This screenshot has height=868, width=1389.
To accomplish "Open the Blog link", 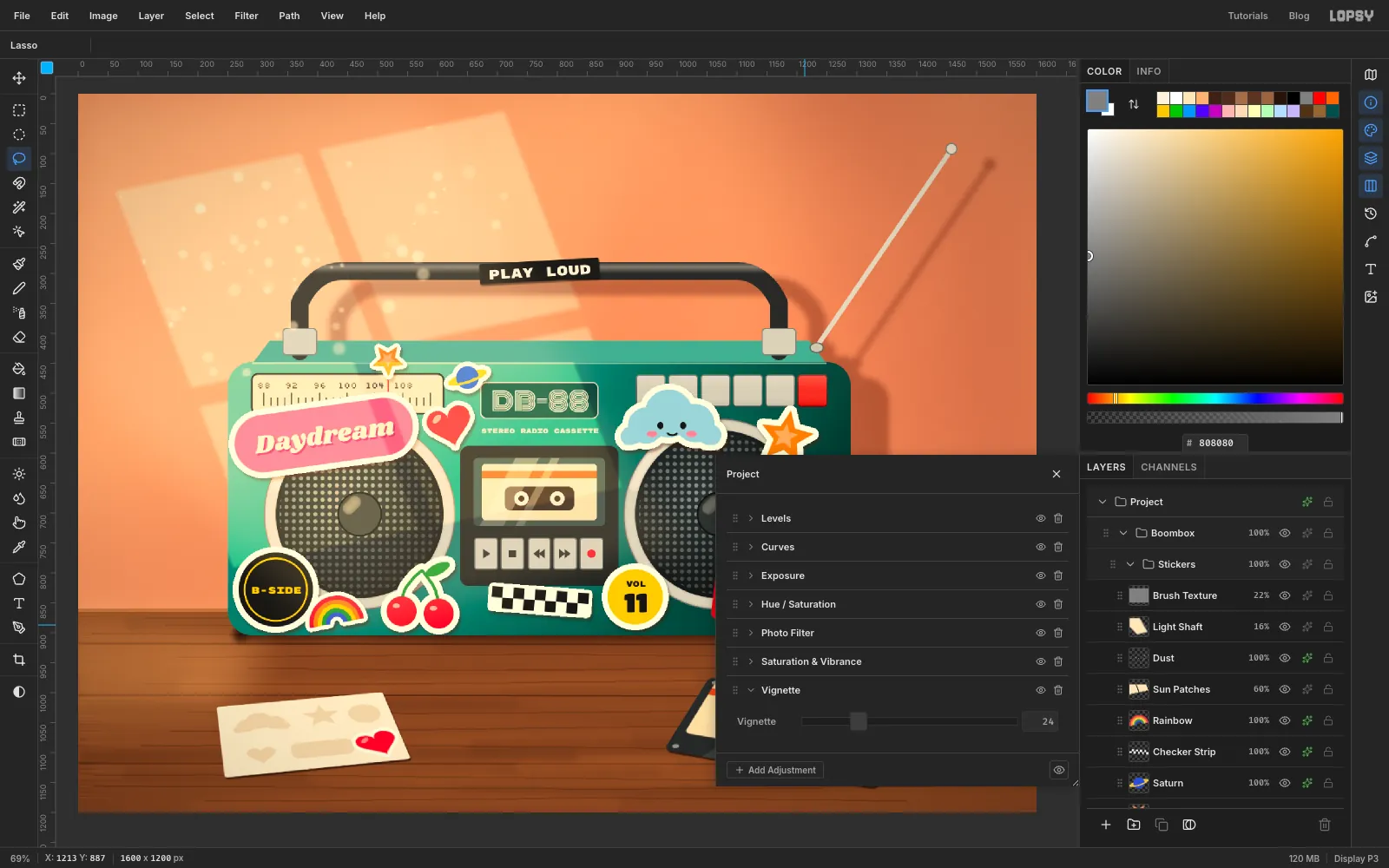I will point(1299,16).
